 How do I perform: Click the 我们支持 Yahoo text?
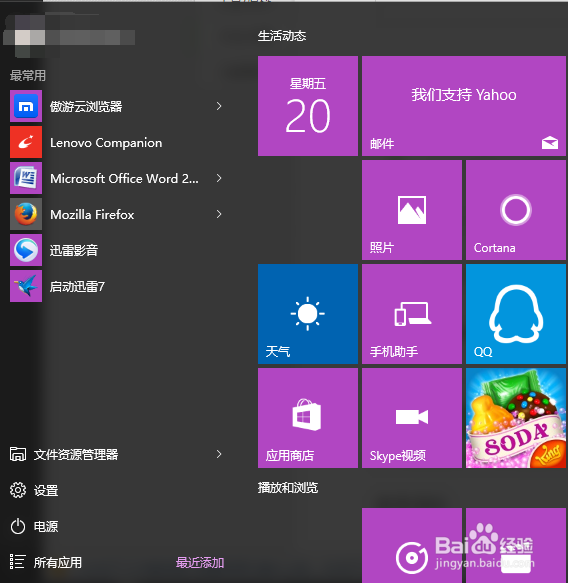(x=464, y=95)
